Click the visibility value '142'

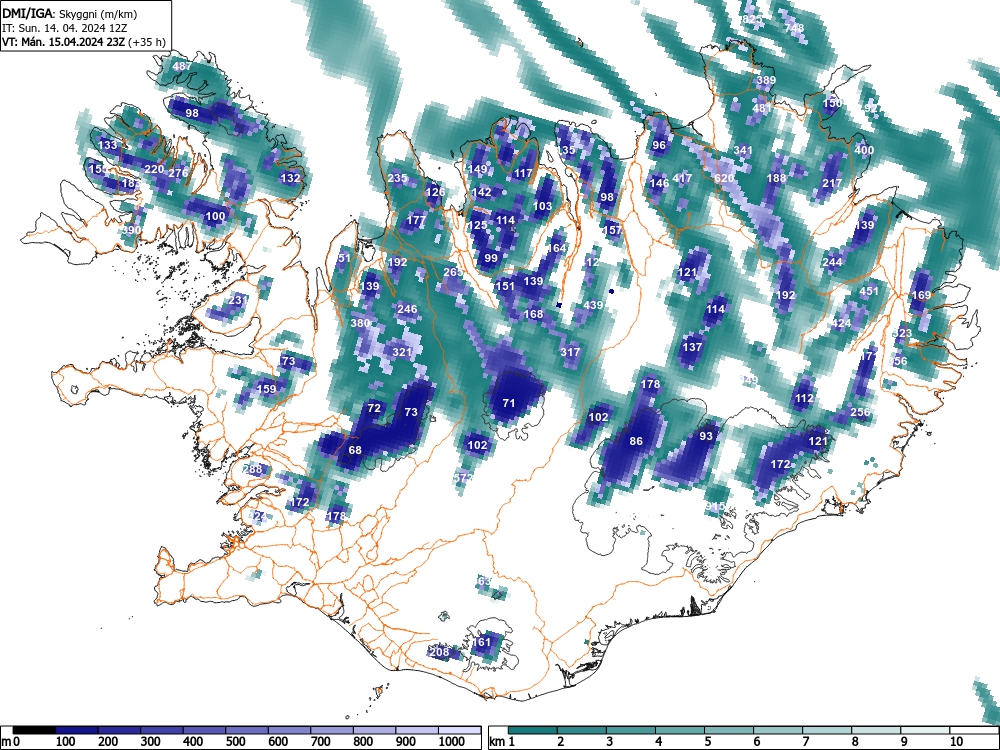(482, 192)
